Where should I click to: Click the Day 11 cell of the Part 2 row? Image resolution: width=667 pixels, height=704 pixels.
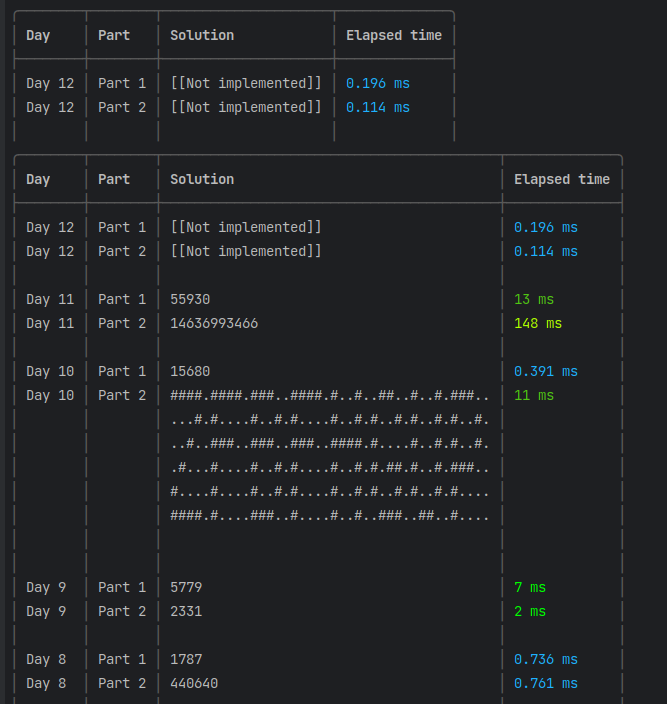pyautogui.click(x=50, y=324)
